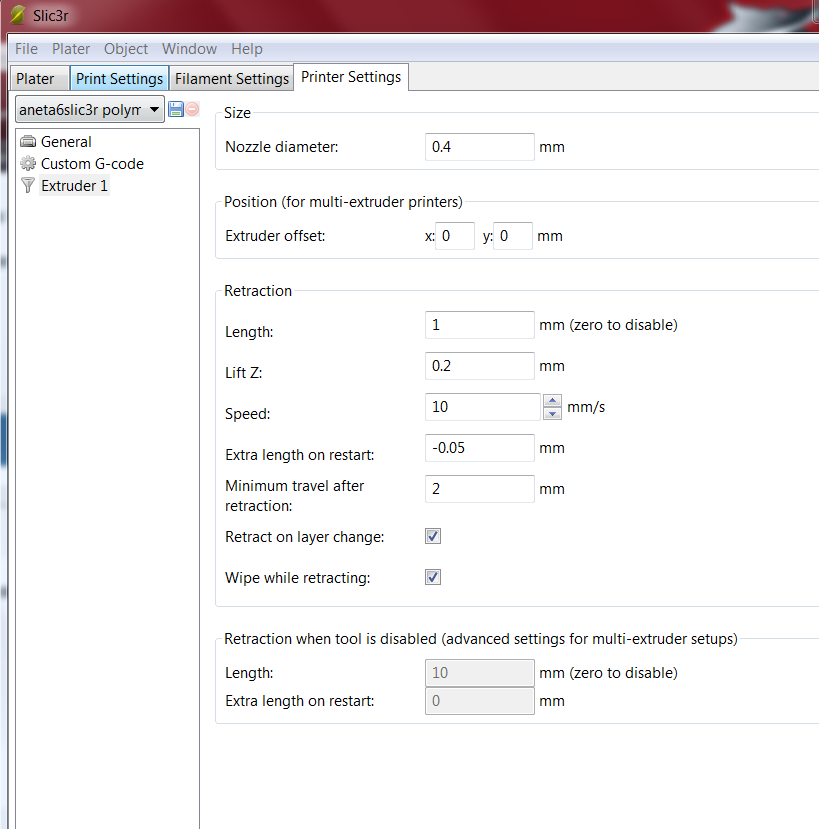Click the Retraction Length field
This screenshot has width=819, height=829.
[x=480, y=325]
